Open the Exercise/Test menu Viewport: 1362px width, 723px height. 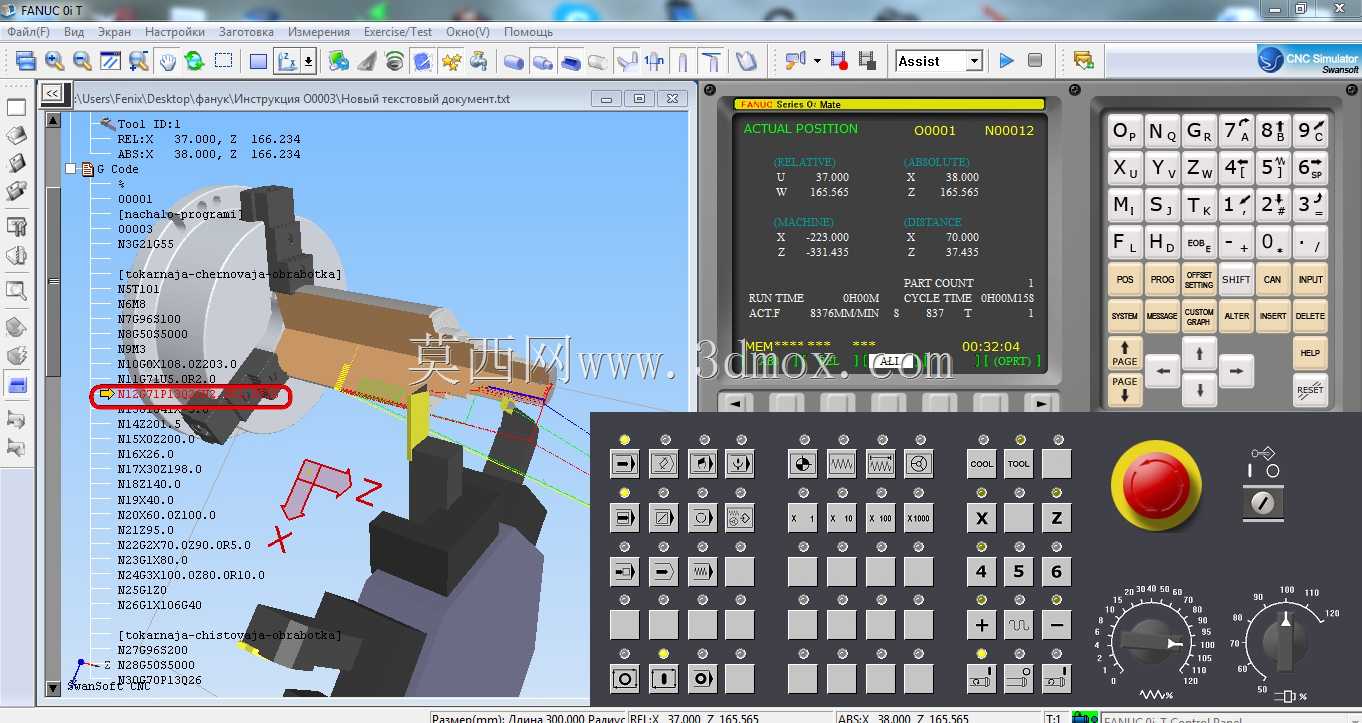pyautogui.click(x=398, y=32)
